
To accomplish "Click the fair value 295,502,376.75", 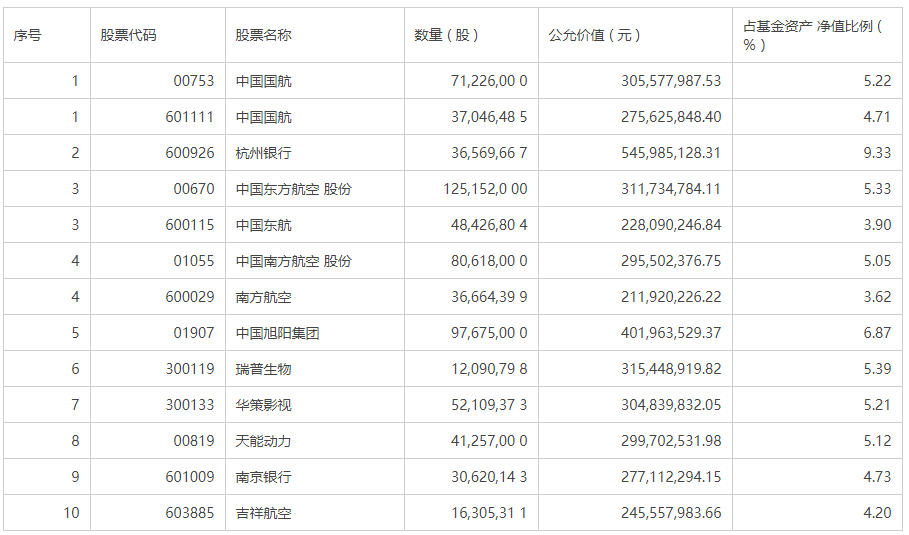I will [x=671, y=261].
